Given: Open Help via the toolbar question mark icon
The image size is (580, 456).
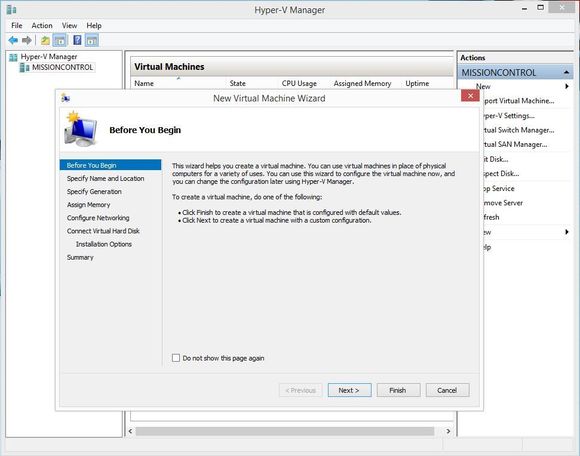Looking at the screenshot, I should (x=77, y=40).
